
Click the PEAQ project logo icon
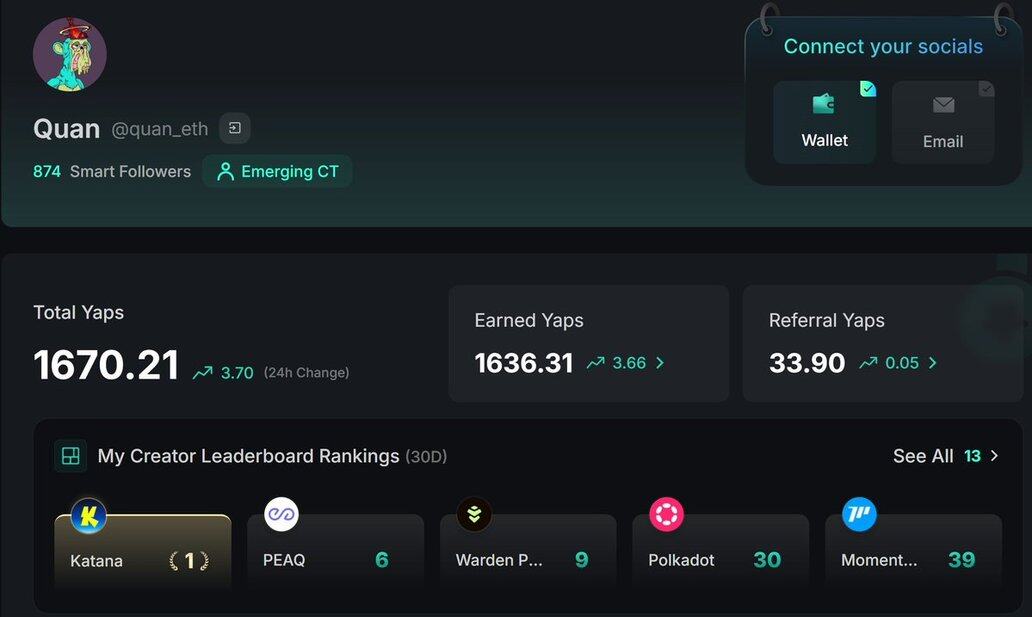pos(281,515)
